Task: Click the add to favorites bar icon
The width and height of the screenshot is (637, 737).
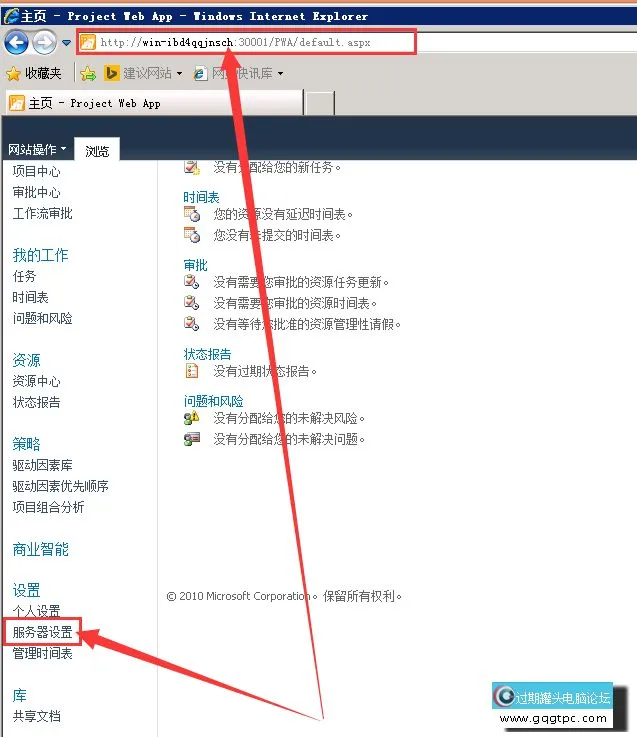Action: point(88,73)
